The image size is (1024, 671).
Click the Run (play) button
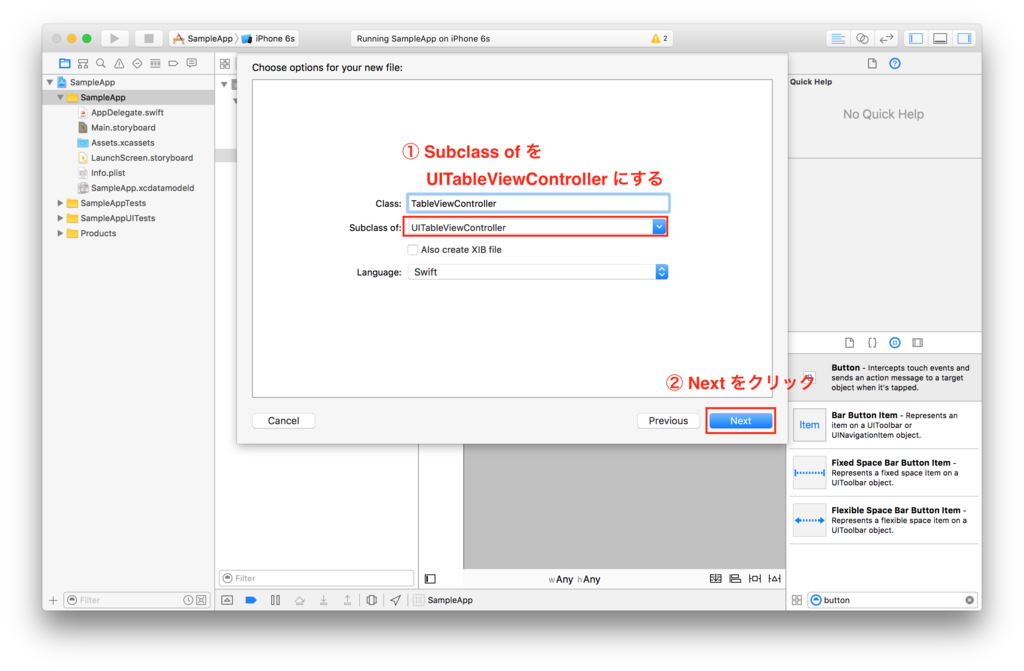[x=114, y=39]
